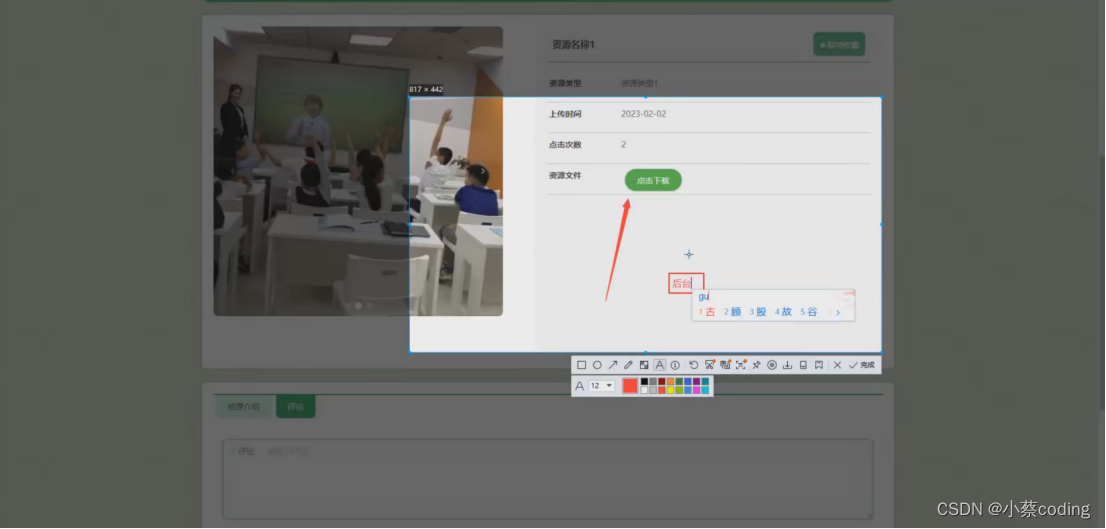This screenshot has height=529, width=1106.
Task: Click the 取消收藏 button
Action: coord(839,44)
